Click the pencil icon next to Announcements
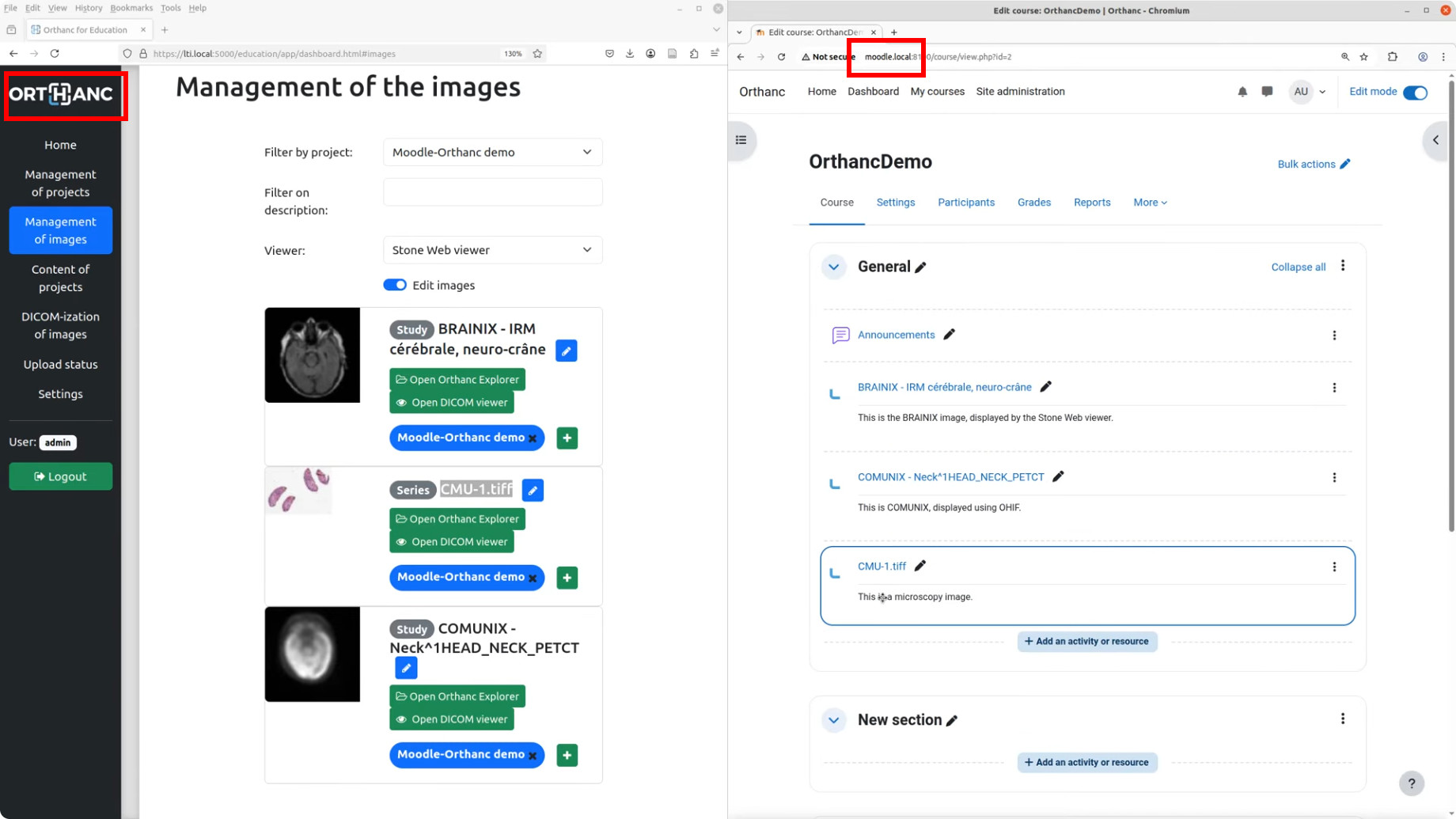The width and height of the screenshot is (1456, 819). [x=950, y=335]
